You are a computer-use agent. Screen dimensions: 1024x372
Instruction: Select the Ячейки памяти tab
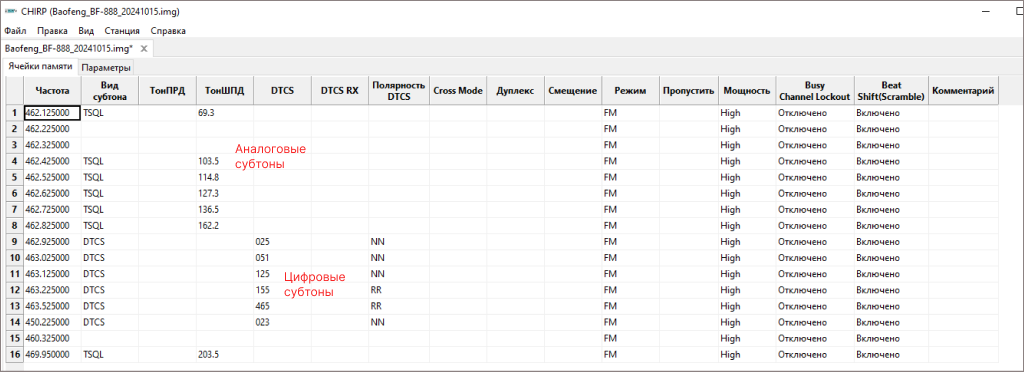tap(40, 67)
